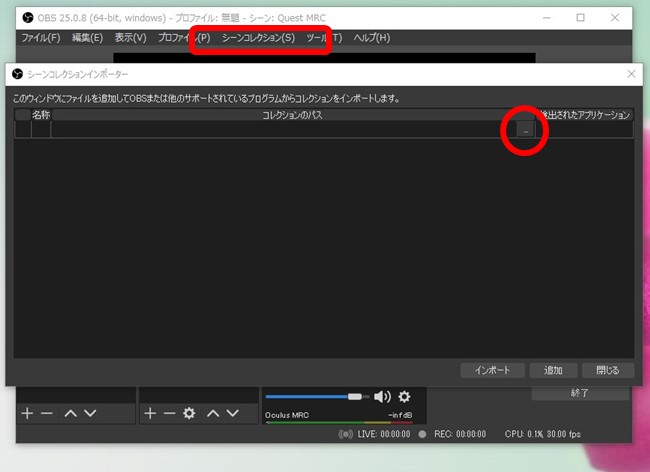Click the OBS logo in importer title bar

coord(17,74)
